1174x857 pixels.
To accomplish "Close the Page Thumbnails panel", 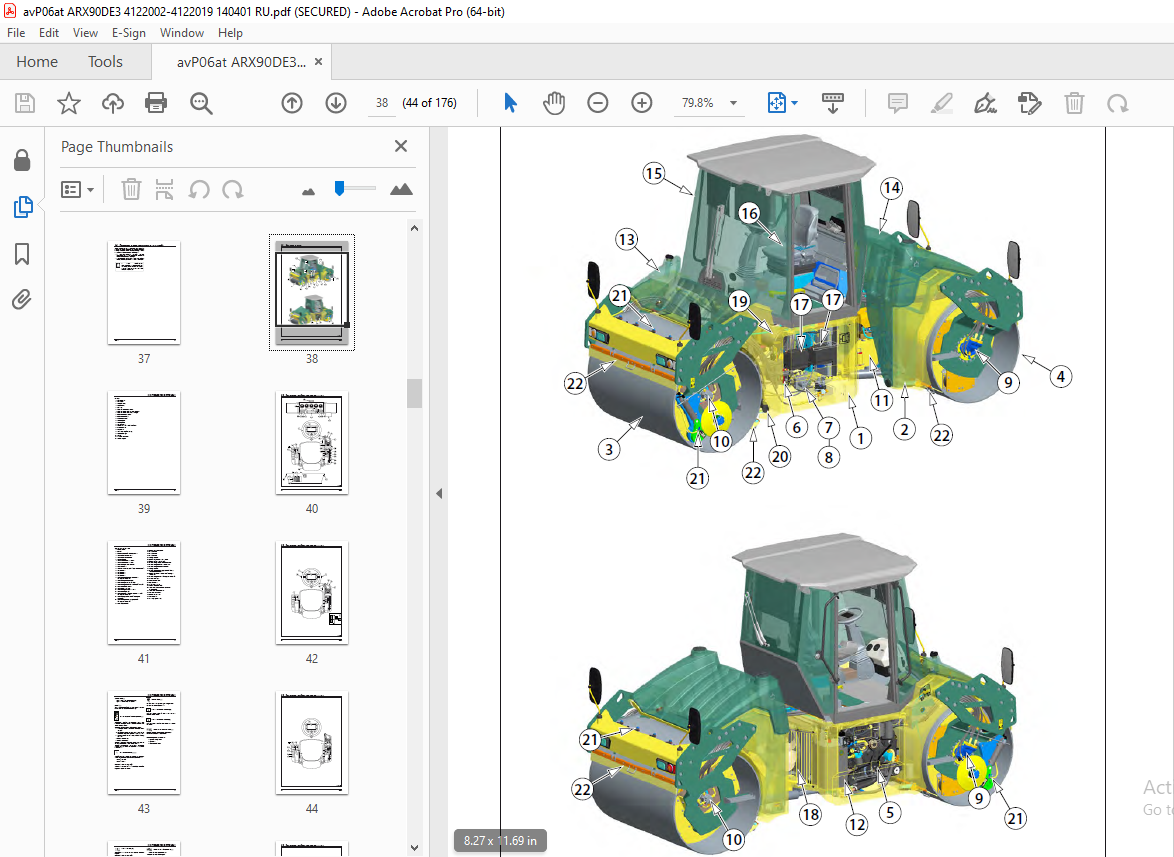I will (401, 147).
